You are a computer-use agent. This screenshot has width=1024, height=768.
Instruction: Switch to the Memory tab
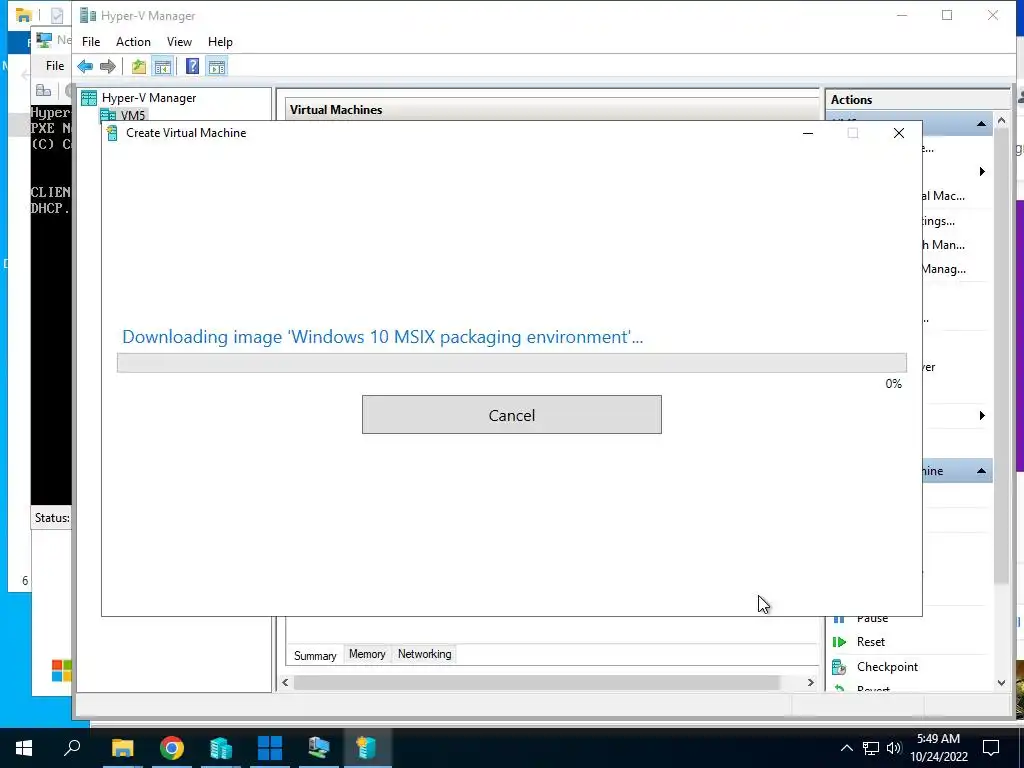coord(367,654)
